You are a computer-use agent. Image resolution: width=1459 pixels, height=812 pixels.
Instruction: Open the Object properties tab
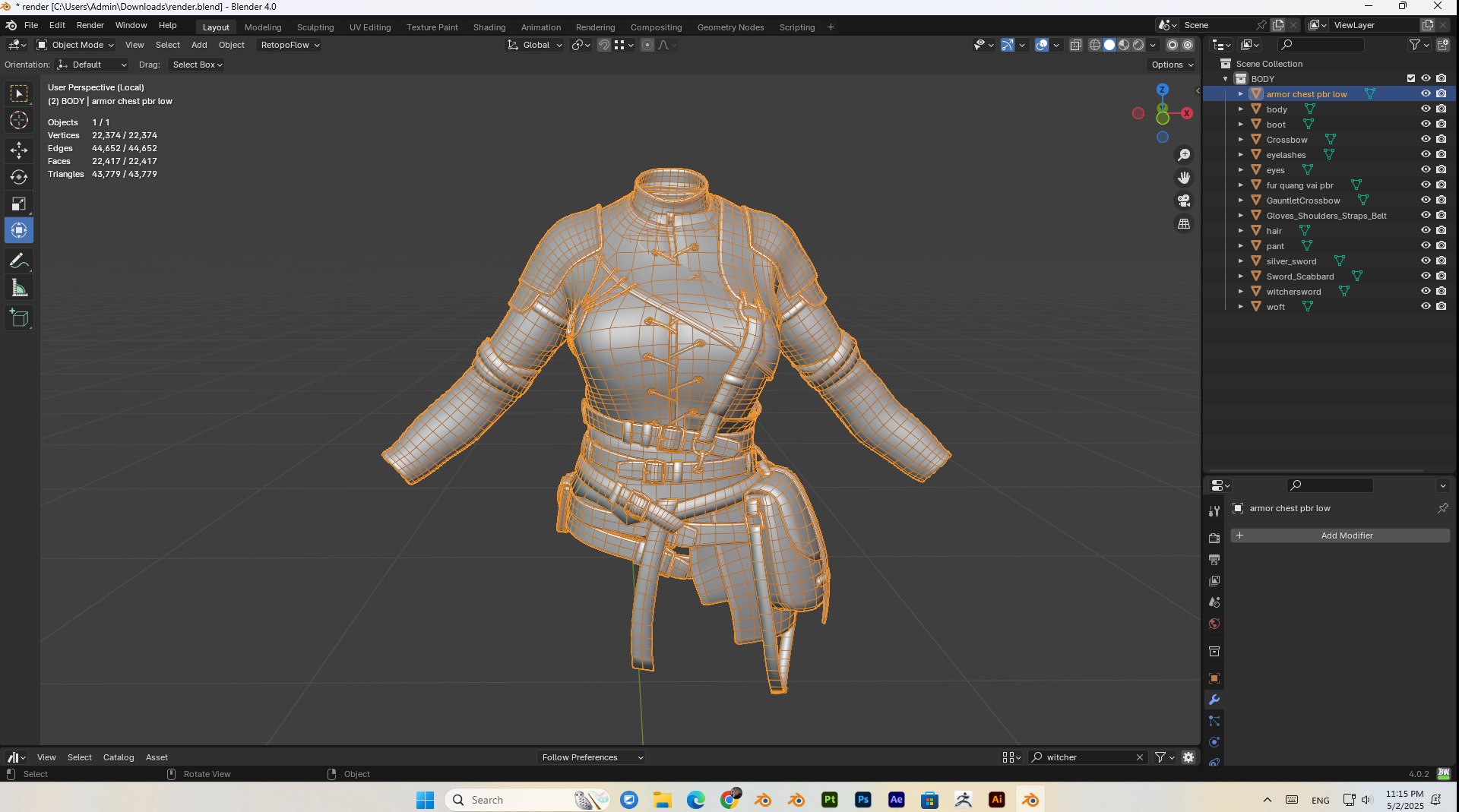[x=1214, y=678]
